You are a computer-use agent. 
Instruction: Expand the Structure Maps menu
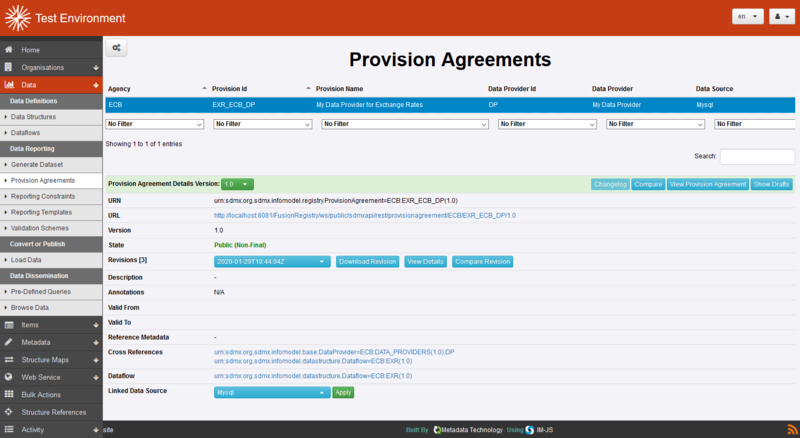[x=52, y=359]
